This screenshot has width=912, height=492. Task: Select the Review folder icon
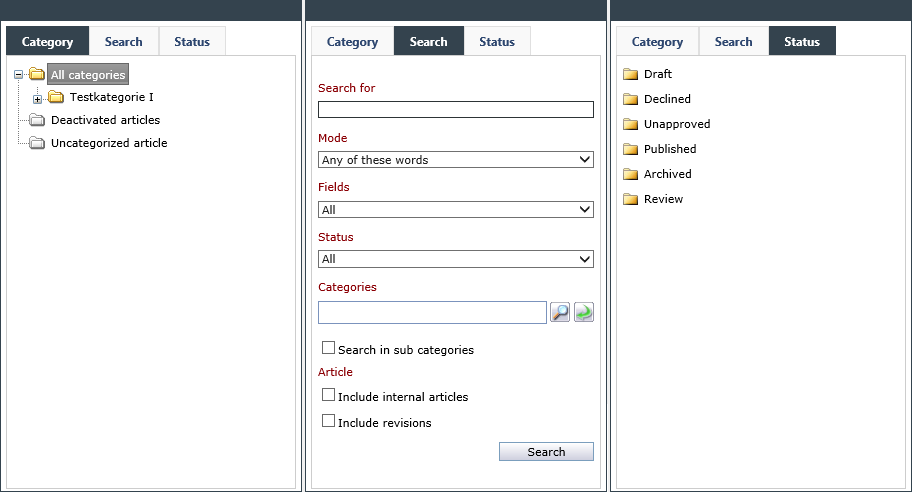coord(630,199)
